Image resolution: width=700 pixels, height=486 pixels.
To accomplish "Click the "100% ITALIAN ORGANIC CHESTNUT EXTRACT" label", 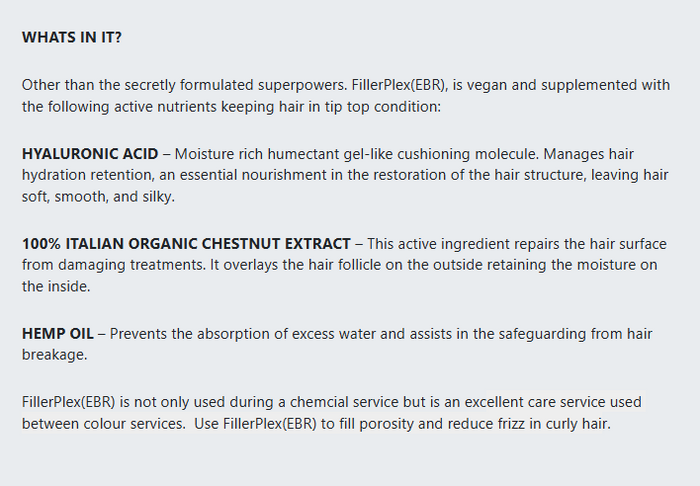I will [186, 244].
